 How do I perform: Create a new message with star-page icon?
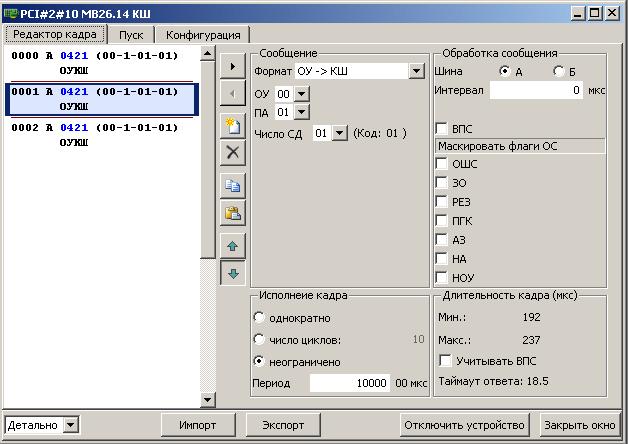233,126
